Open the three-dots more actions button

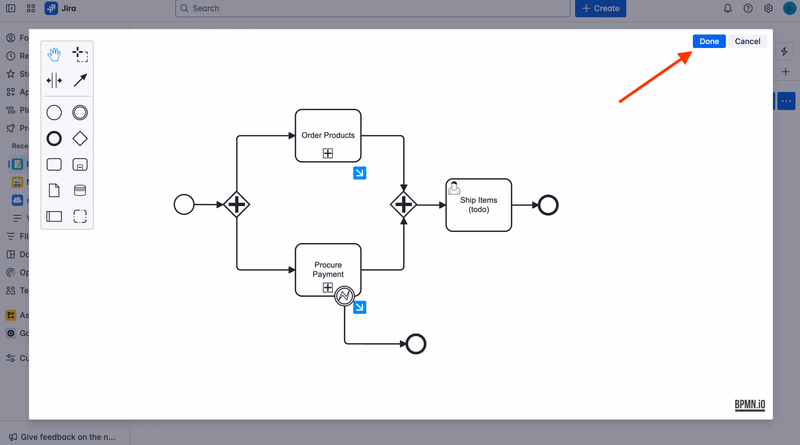(x=787, y=101)
